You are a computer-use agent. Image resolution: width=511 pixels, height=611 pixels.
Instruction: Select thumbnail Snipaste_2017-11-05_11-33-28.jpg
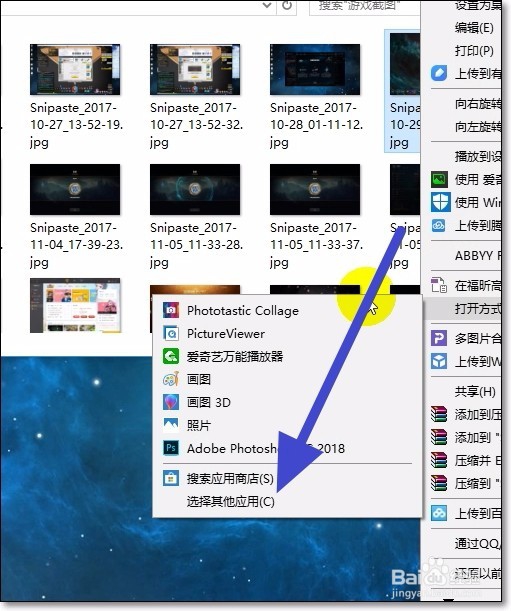[x=195, y=189]
